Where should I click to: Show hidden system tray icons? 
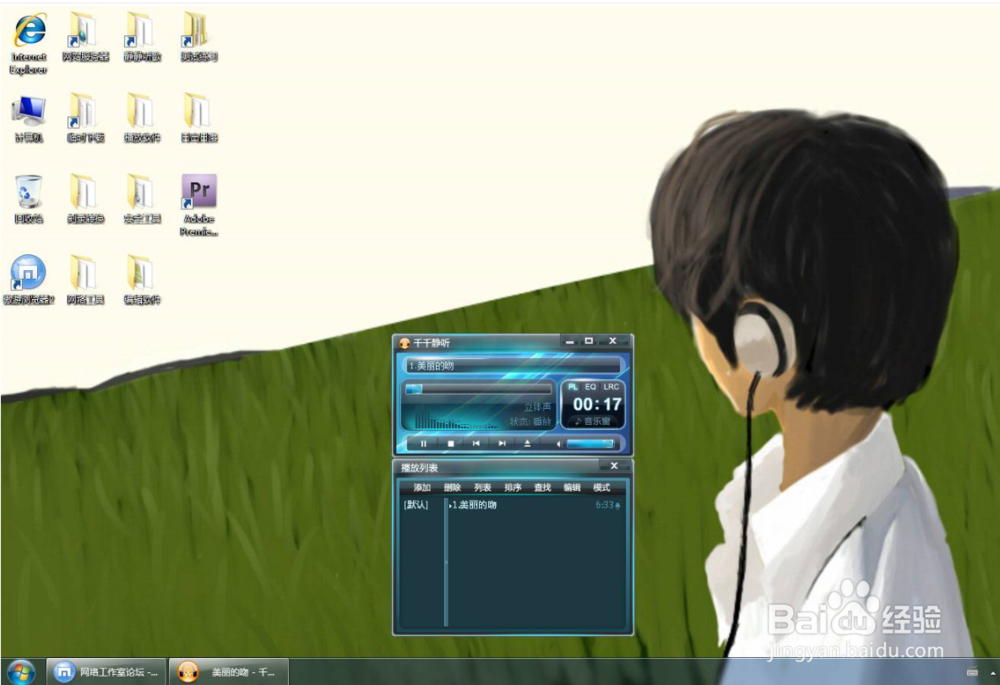click(993, 672)
